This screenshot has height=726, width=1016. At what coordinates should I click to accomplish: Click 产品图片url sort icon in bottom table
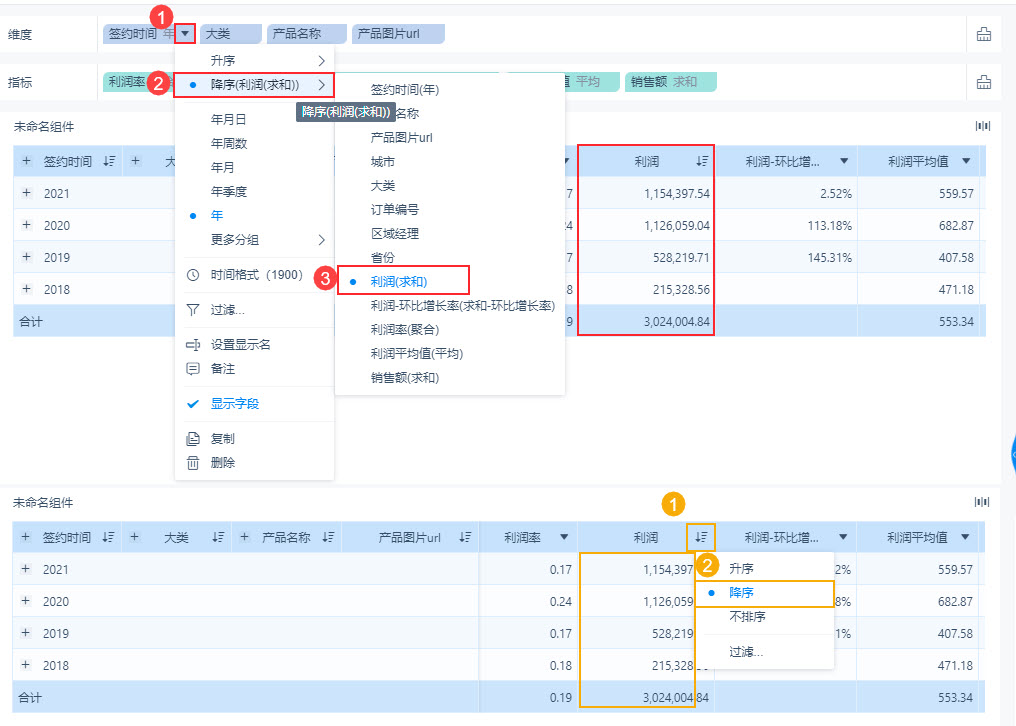pyautogui.click(x=465, y=537)
